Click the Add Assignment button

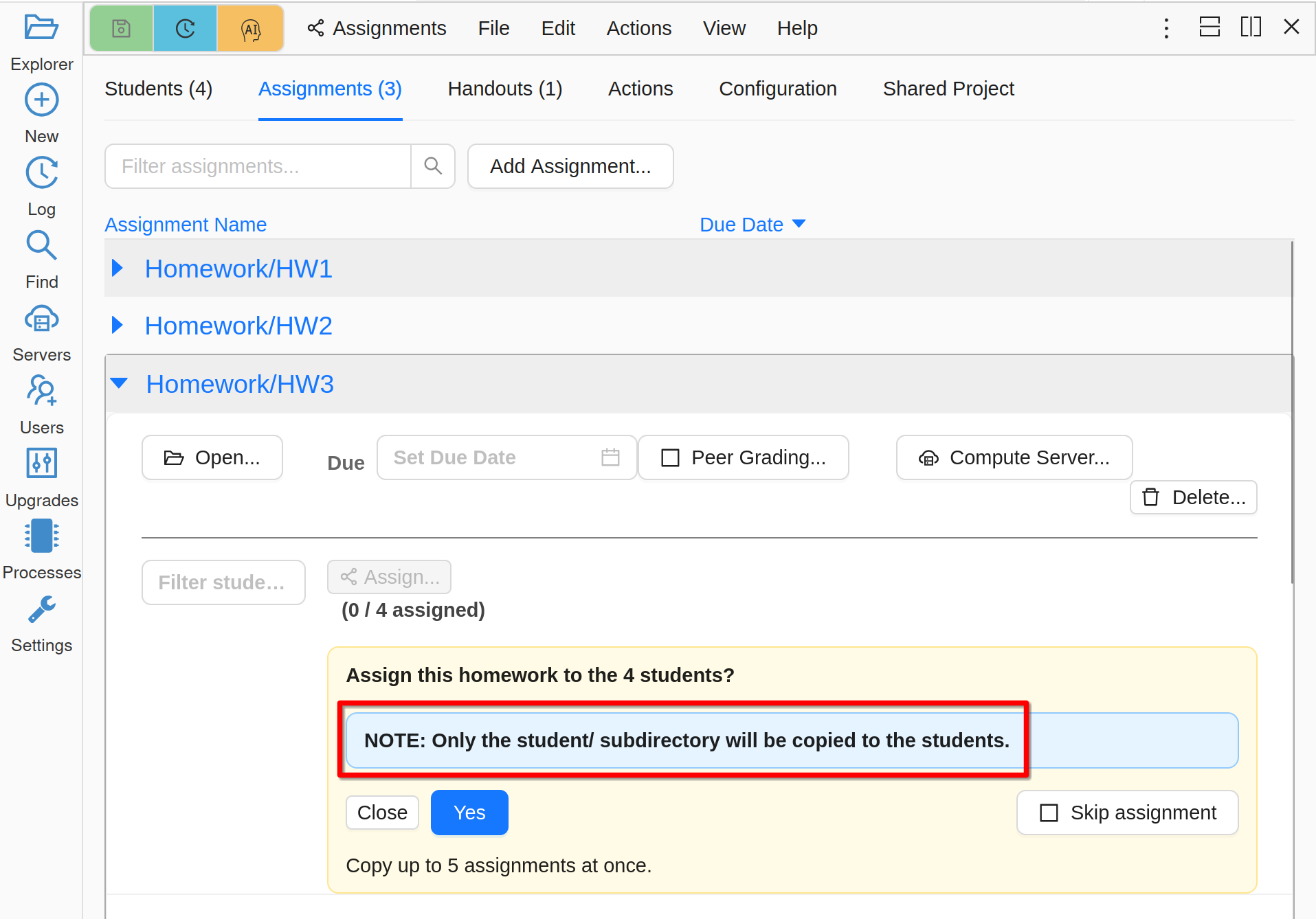click(x=570, y=166)
